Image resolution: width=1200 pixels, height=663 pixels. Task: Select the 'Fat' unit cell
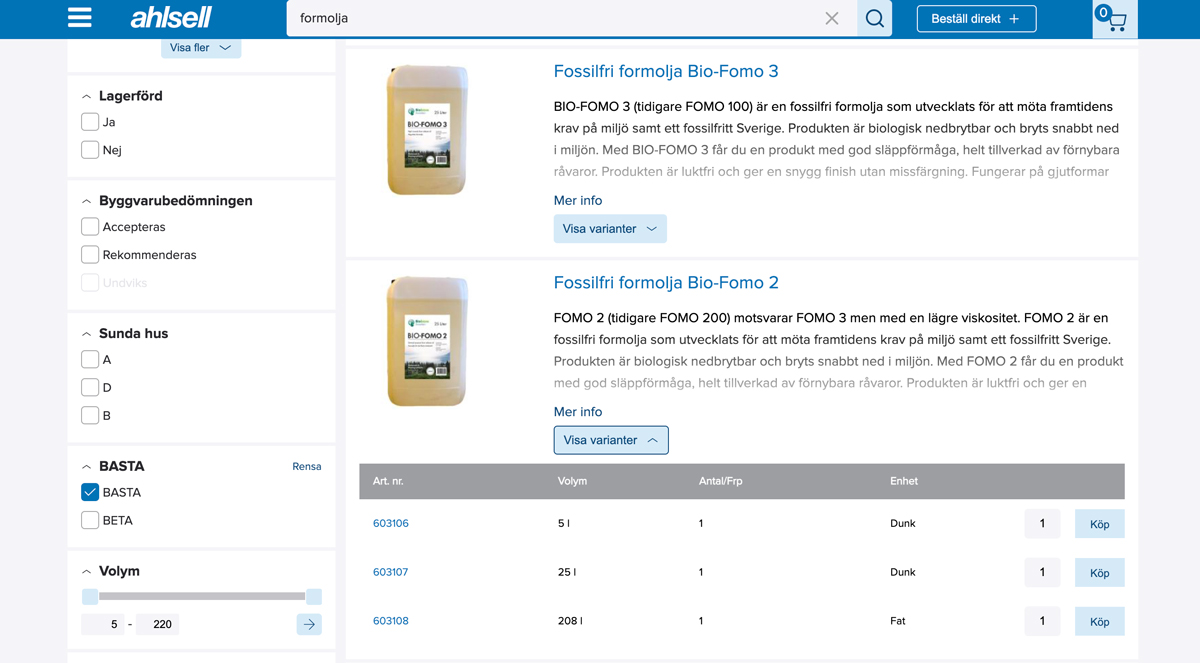point(898,621)
